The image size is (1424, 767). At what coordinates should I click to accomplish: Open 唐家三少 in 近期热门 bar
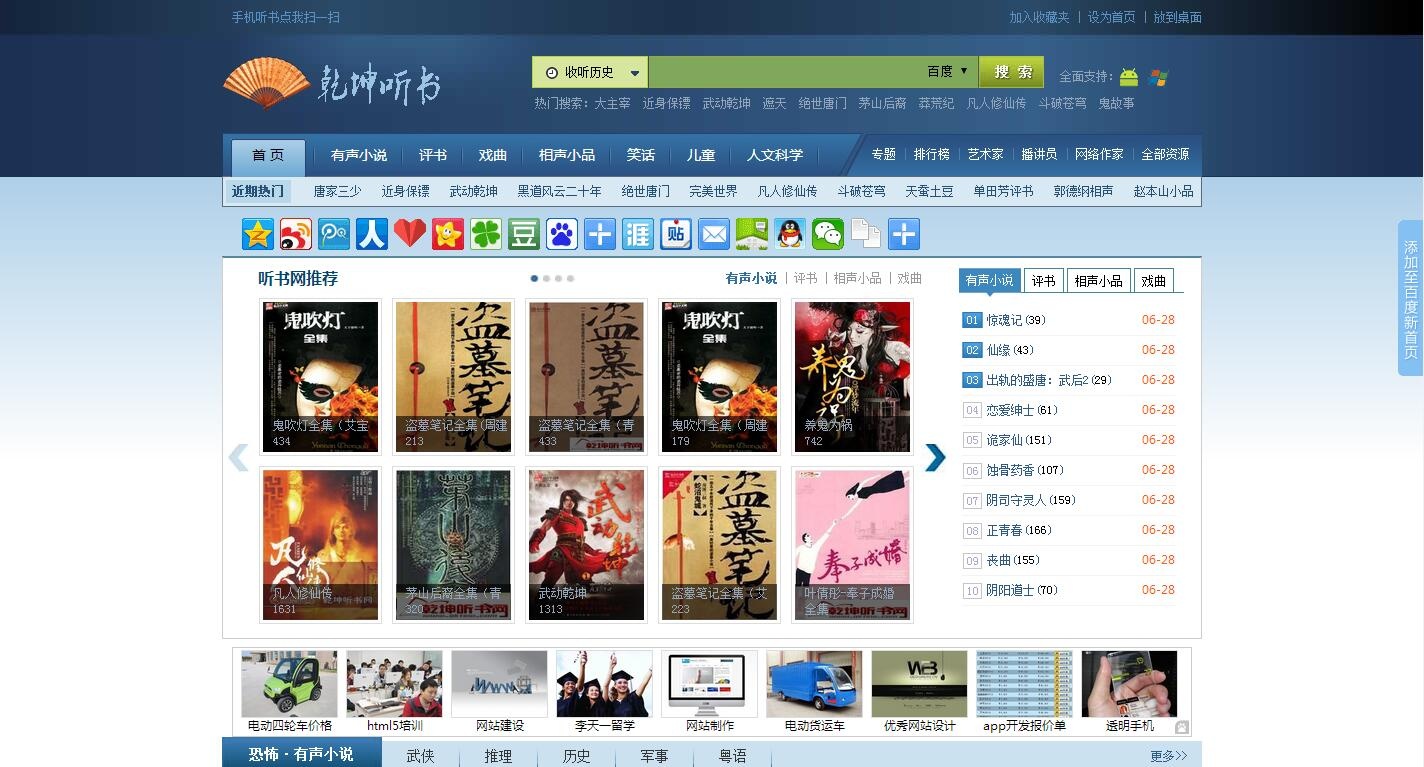pyautogui.click(x=337, y=191)
